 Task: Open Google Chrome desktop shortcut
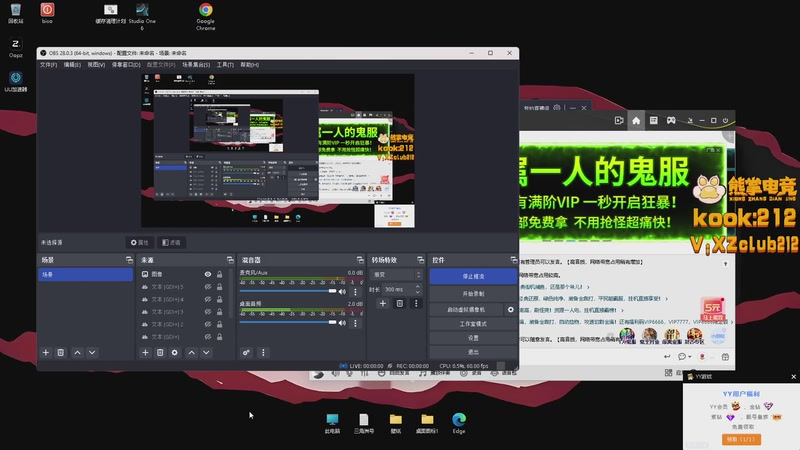pyautogui.click(x=206, y=17)
